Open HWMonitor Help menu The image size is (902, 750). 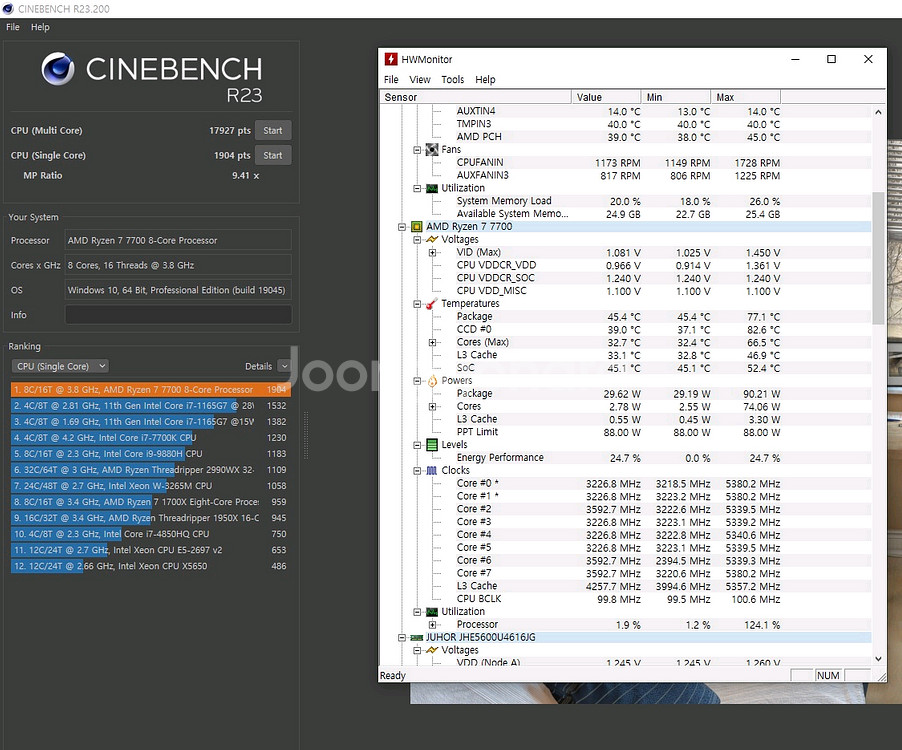click(485, 79)
